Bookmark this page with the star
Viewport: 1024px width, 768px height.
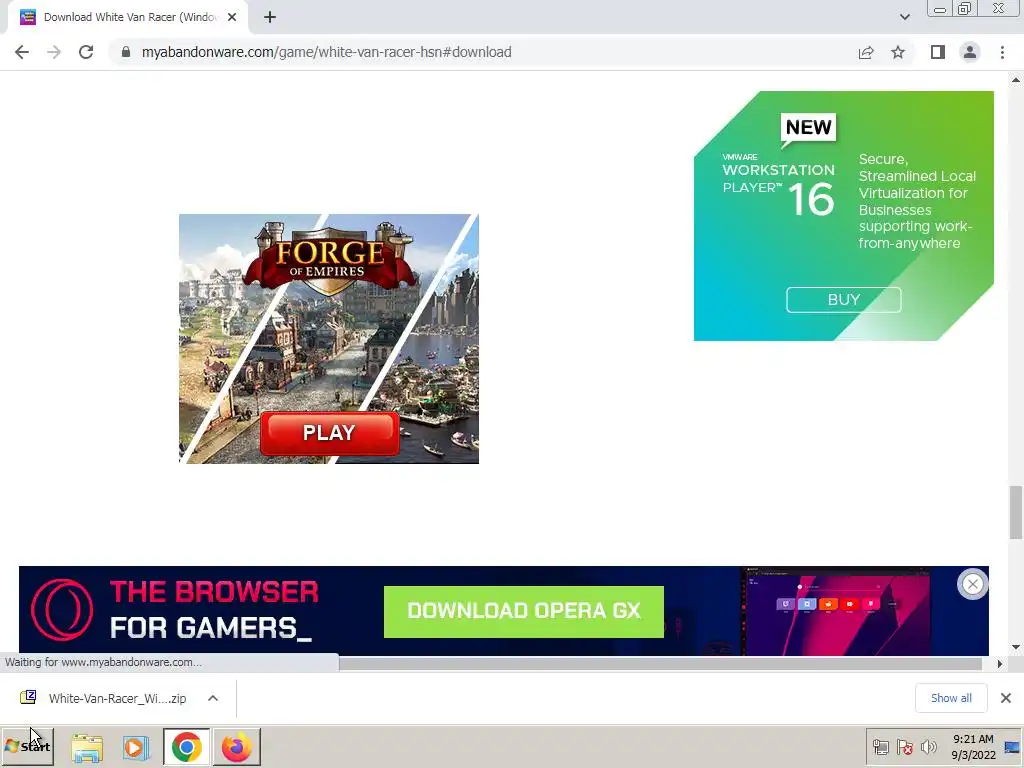(898, 52)
